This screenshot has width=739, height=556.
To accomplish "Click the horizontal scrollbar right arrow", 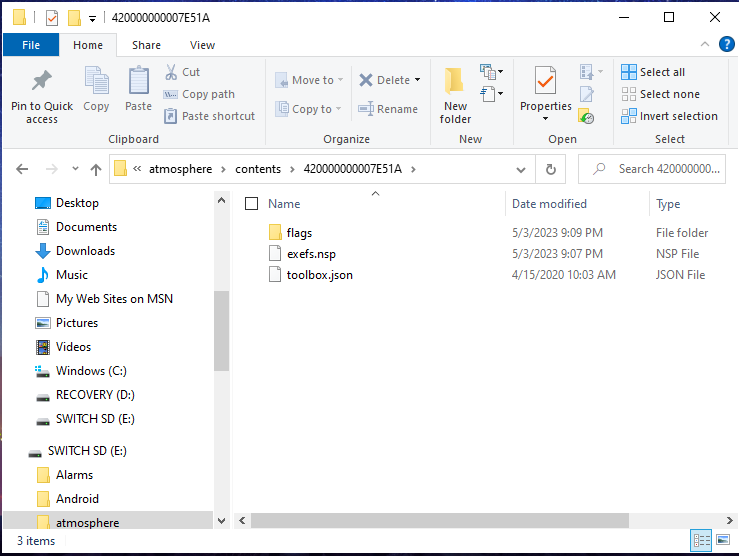I will [730, 521].
